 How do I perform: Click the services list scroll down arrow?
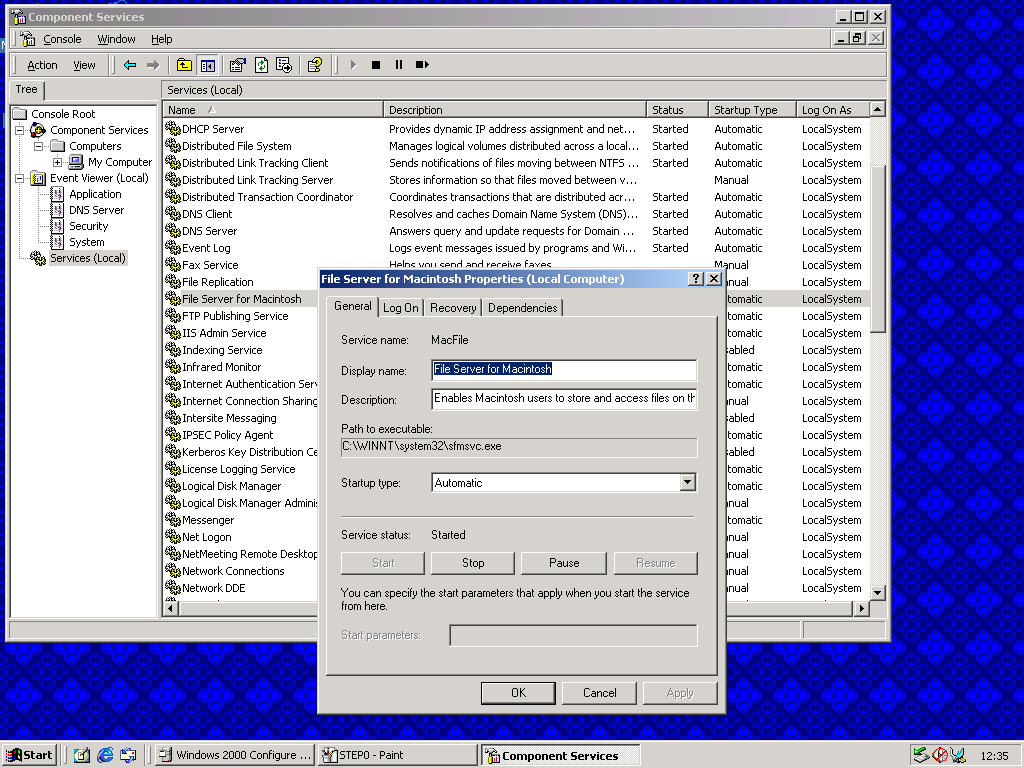(878, 593)
